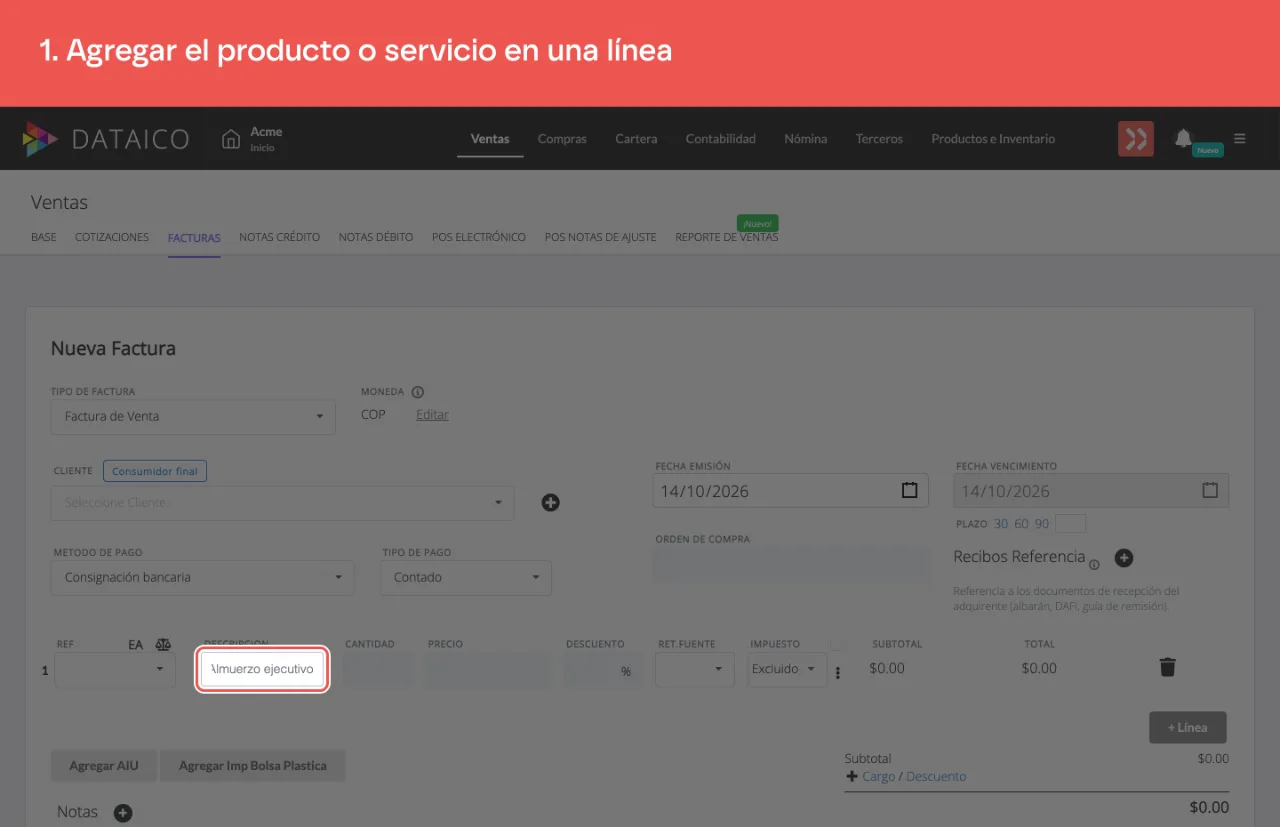Open the Seleccione Cliente dropdown
The width and height of the screenshot is (1280, 827).
(x=282, y=503)
